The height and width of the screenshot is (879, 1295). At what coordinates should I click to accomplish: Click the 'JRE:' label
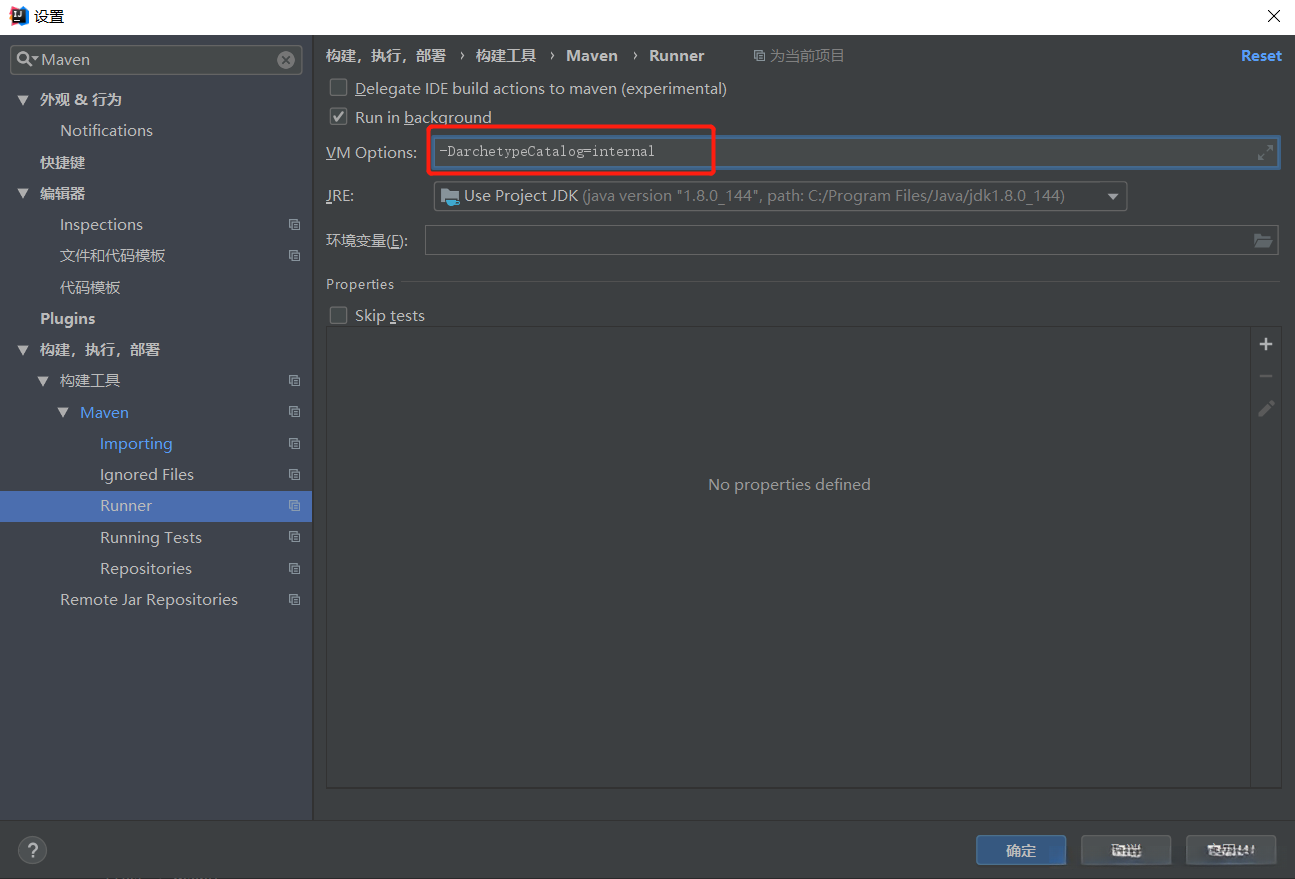[x=340, y=196]
